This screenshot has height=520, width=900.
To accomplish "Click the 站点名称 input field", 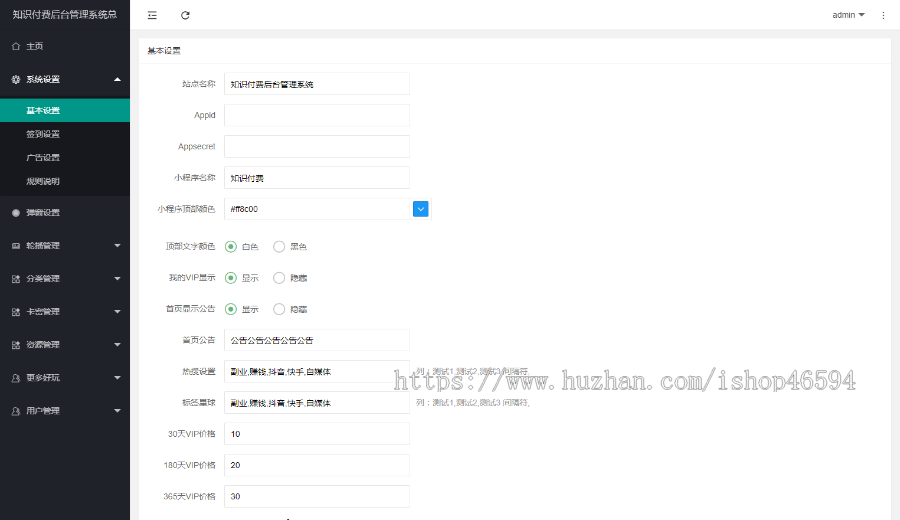I will coord(317,84).
